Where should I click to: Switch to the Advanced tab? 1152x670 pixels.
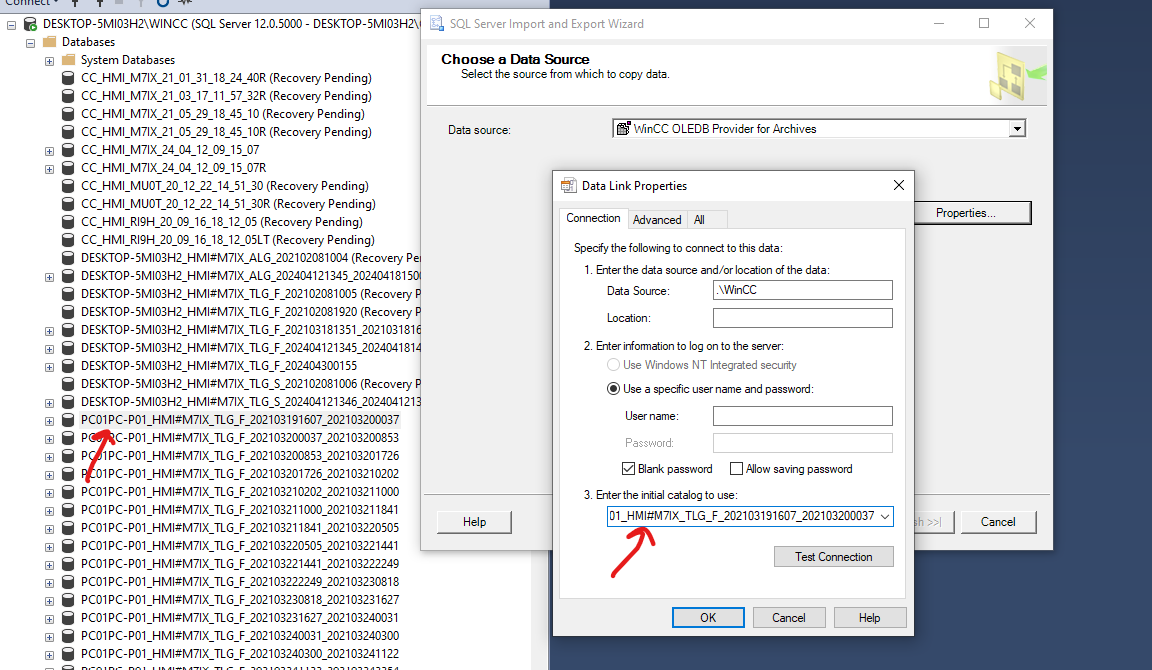click(657, 220)
